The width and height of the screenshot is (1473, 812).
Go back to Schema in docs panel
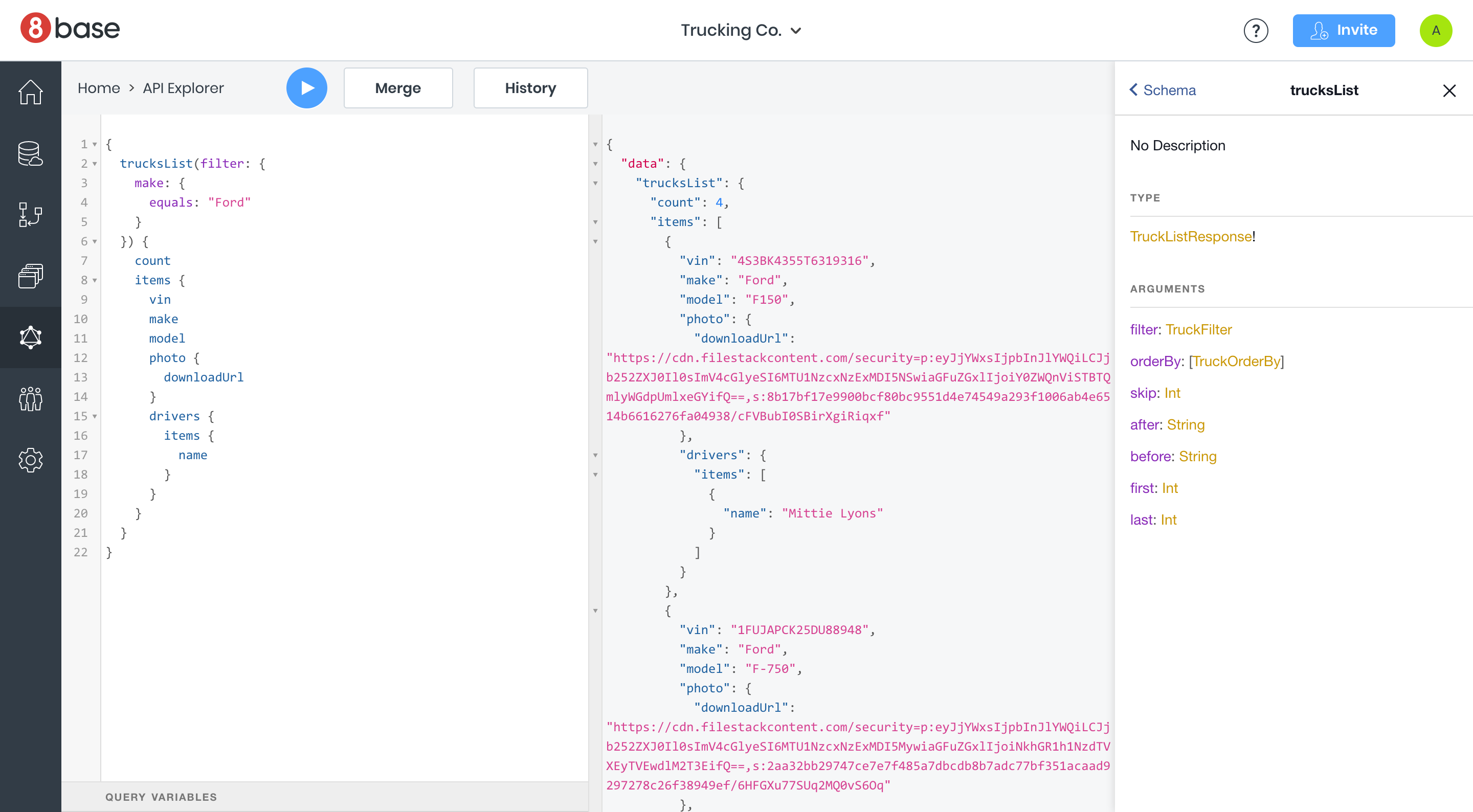click(x=1162, y=91)
